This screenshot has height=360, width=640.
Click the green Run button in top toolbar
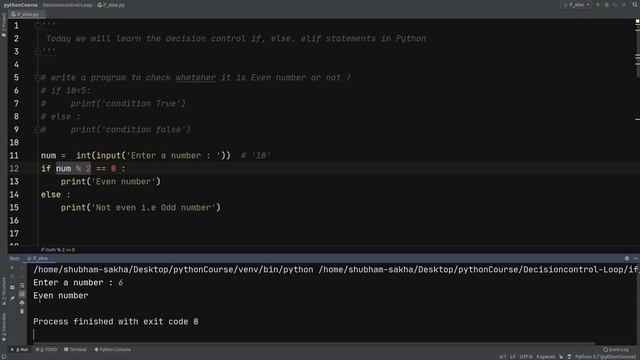click(x=598, y=5)
